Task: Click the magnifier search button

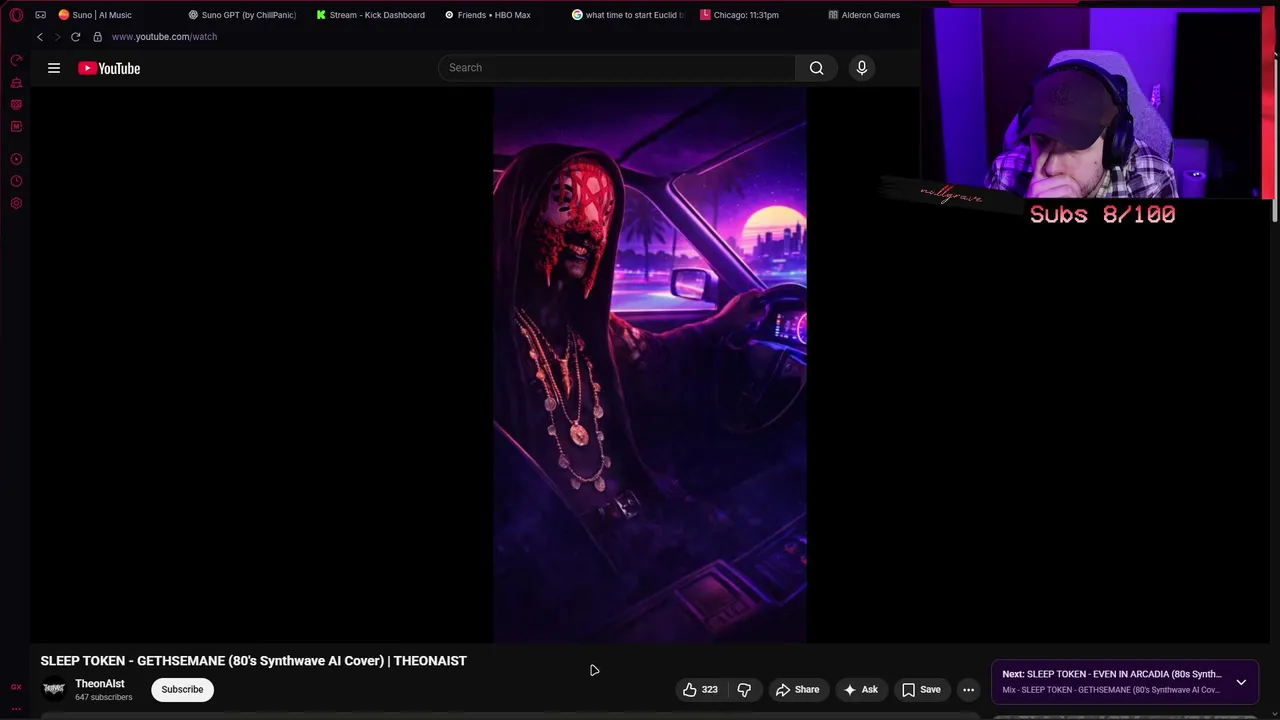Action: point(817,68)
